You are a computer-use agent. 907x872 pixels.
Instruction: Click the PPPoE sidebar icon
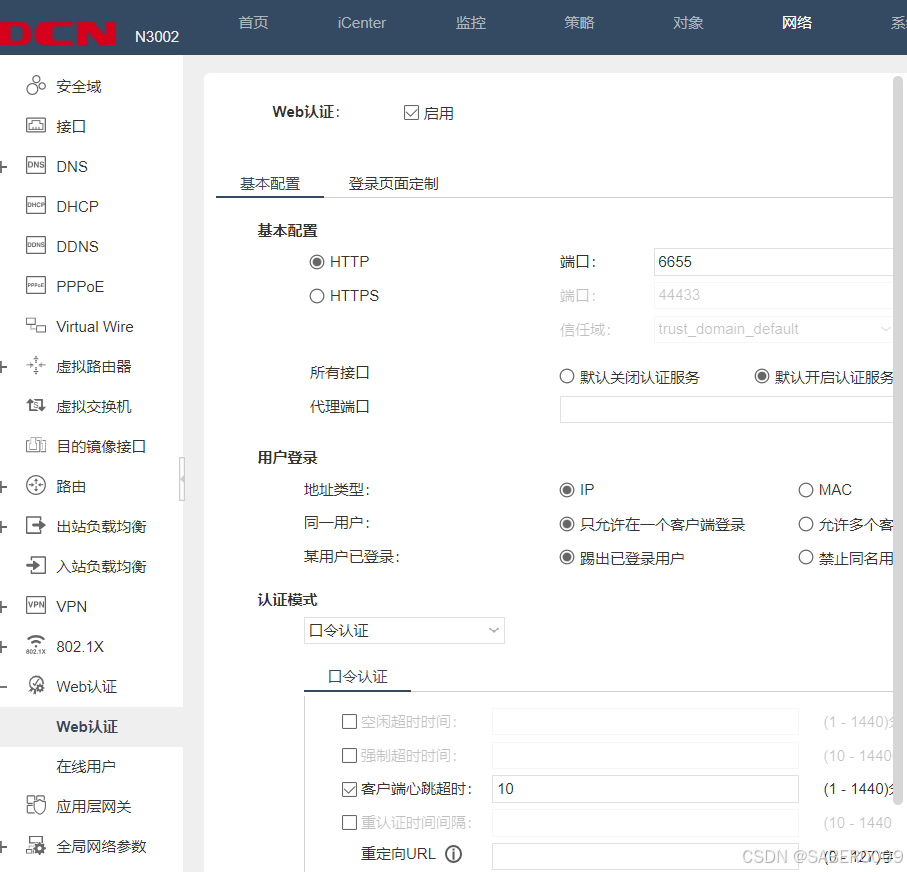tap(37, 285)
